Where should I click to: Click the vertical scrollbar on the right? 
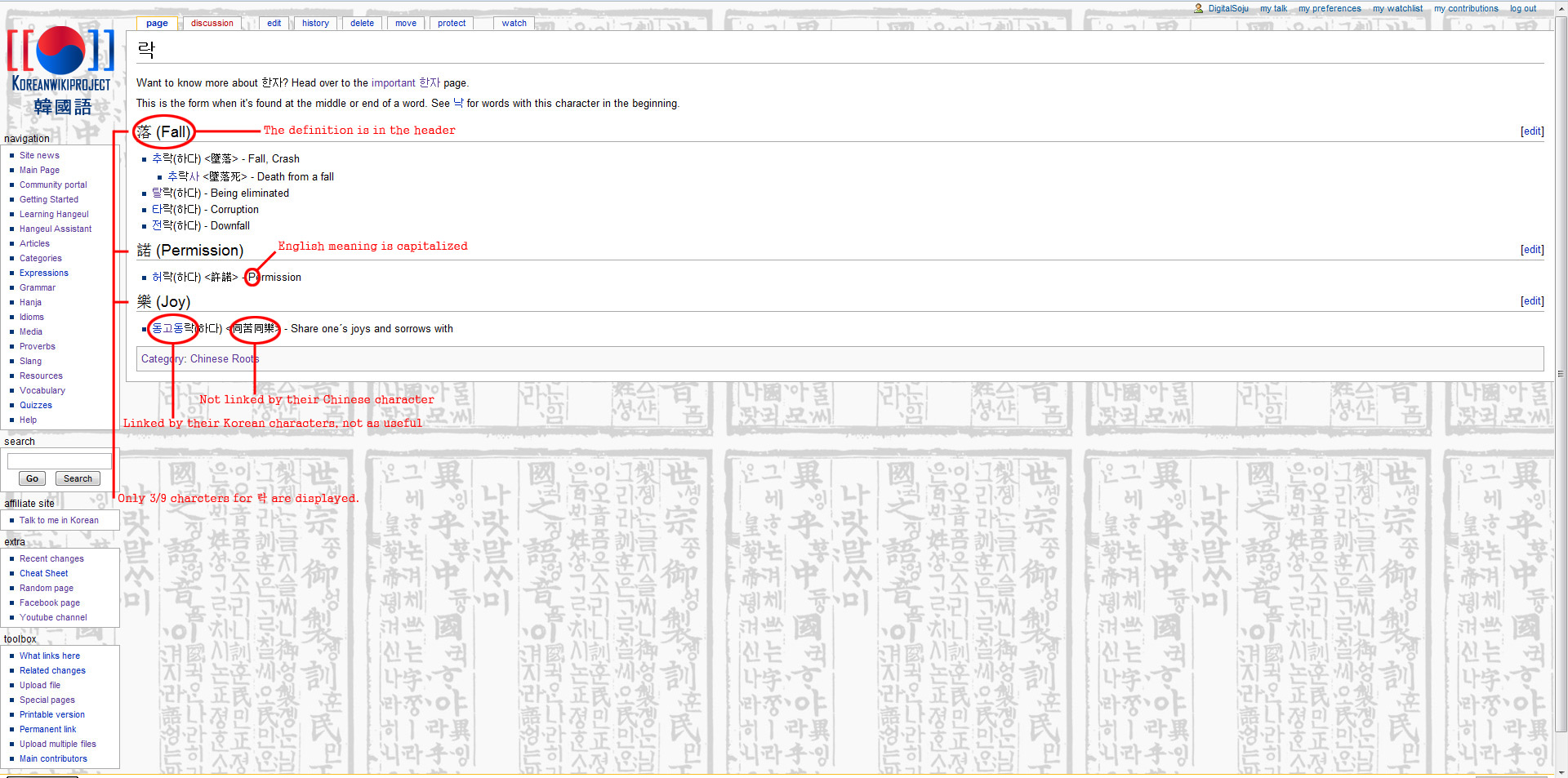(x=1561, y=374)
